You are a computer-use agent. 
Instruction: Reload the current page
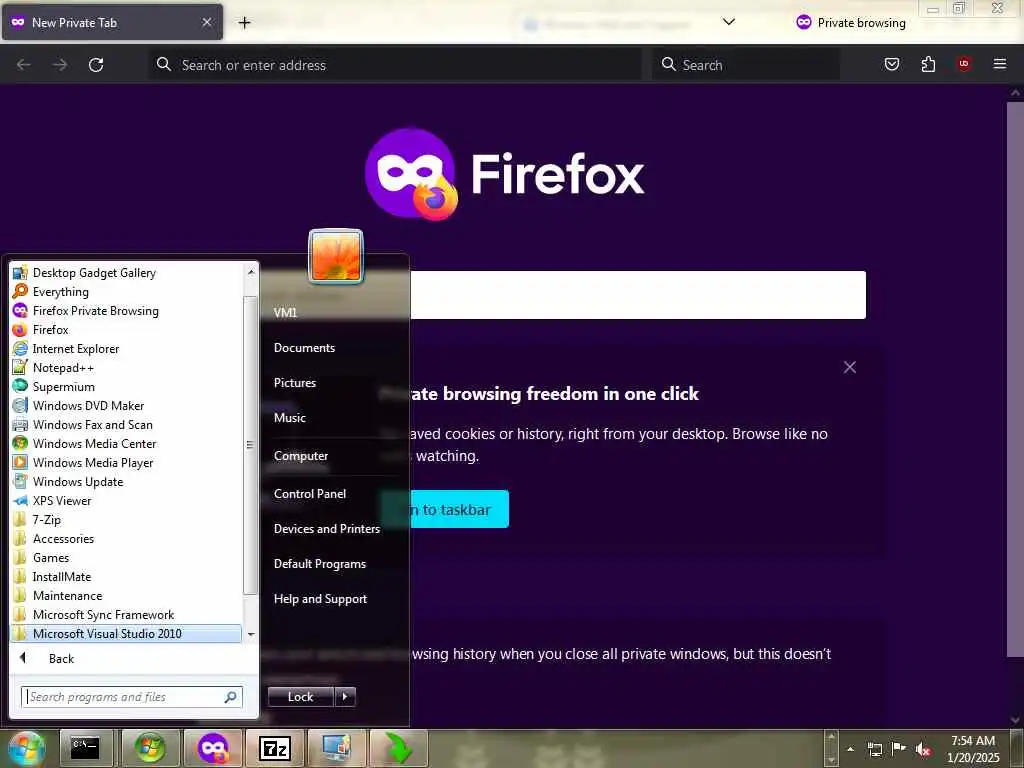(96, 65)
